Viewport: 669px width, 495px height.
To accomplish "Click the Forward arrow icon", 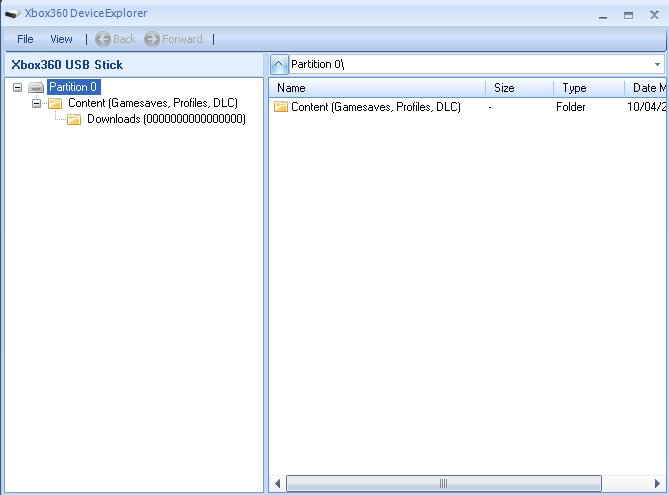I will [151, 39].
